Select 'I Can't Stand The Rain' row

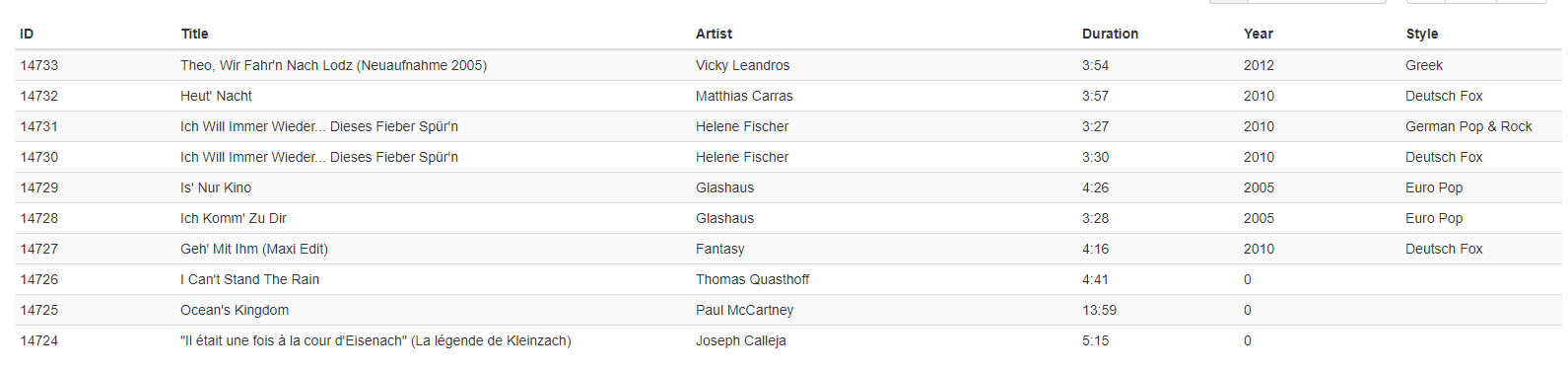point(788,279)
